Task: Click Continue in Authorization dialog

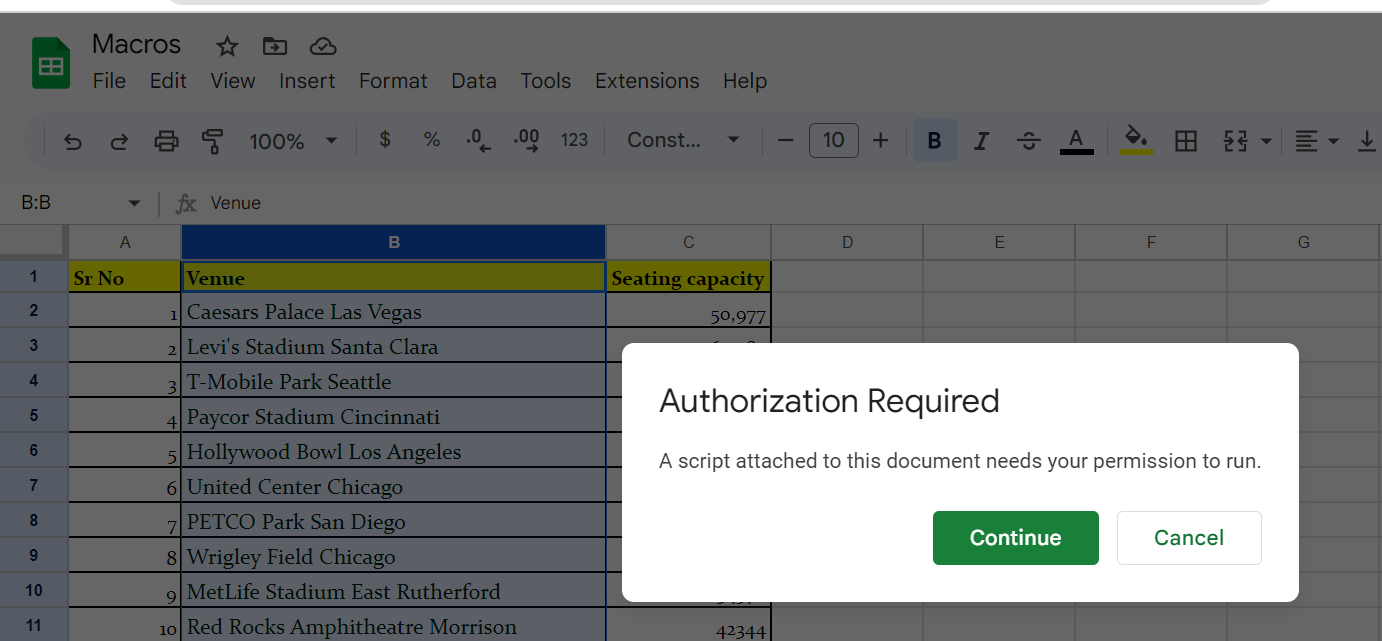Action: [1016, 538]
